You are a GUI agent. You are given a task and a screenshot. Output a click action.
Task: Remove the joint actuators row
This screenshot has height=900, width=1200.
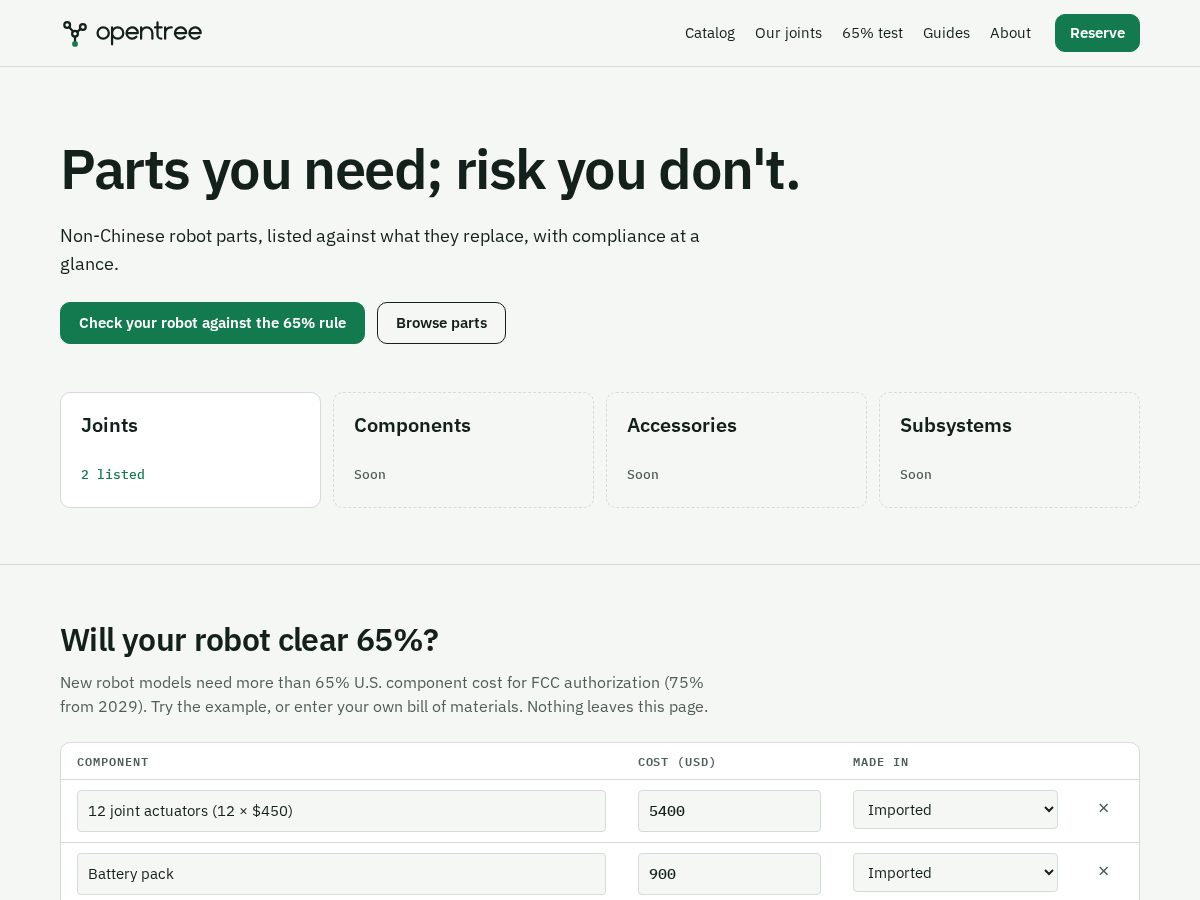tap(1103, 808)
